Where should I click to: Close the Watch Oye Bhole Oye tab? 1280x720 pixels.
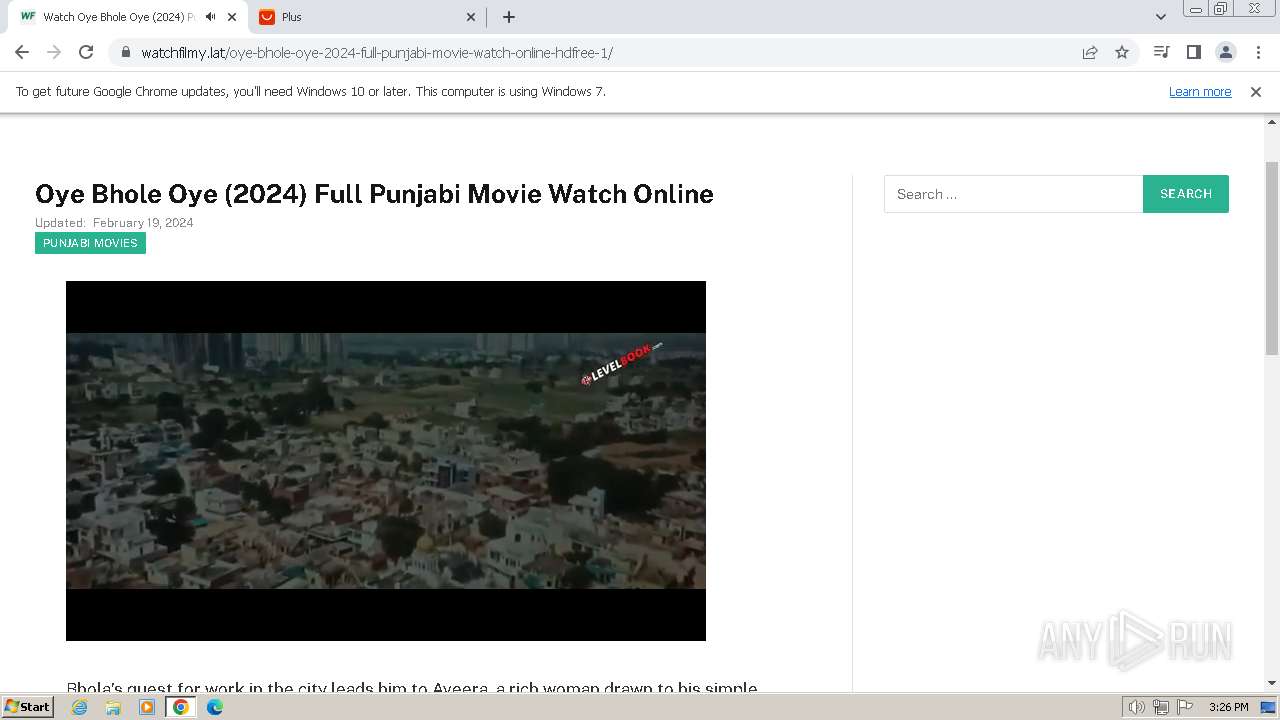232,17
